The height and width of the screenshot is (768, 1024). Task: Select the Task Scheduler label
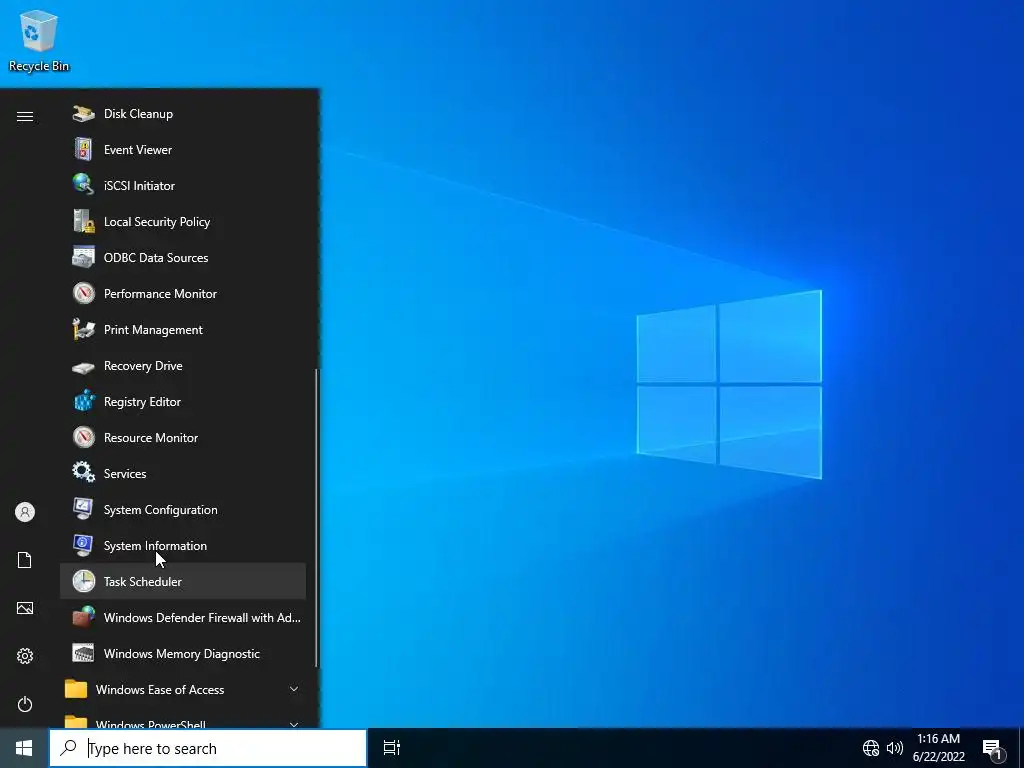[x=142, y=581]
